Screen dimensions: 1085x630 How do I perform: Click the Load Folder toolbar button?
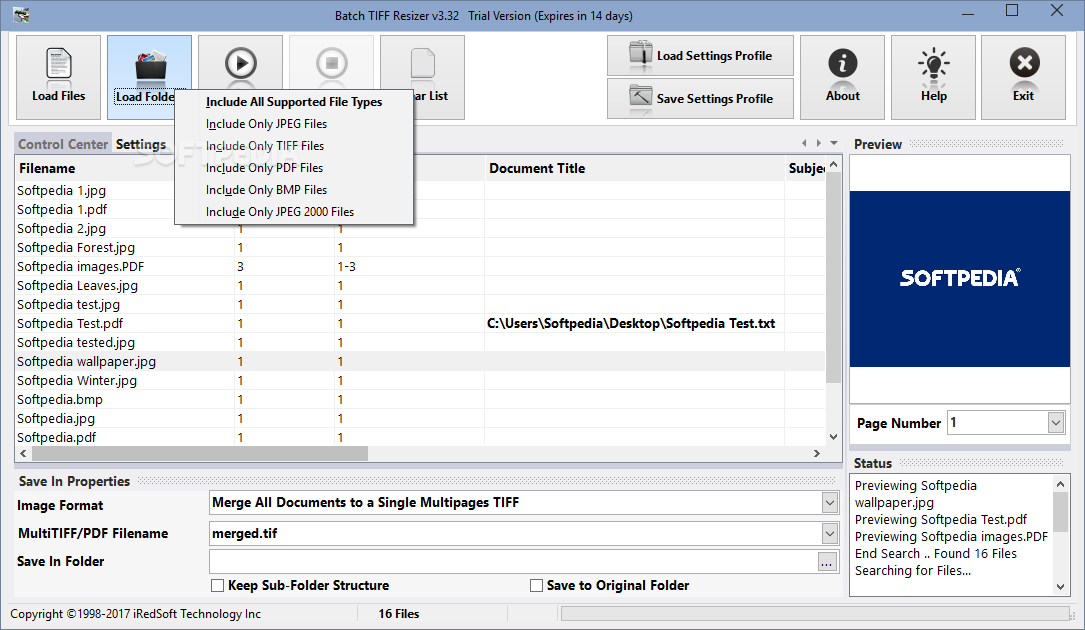pyautogui.click(x=149, y=77)
